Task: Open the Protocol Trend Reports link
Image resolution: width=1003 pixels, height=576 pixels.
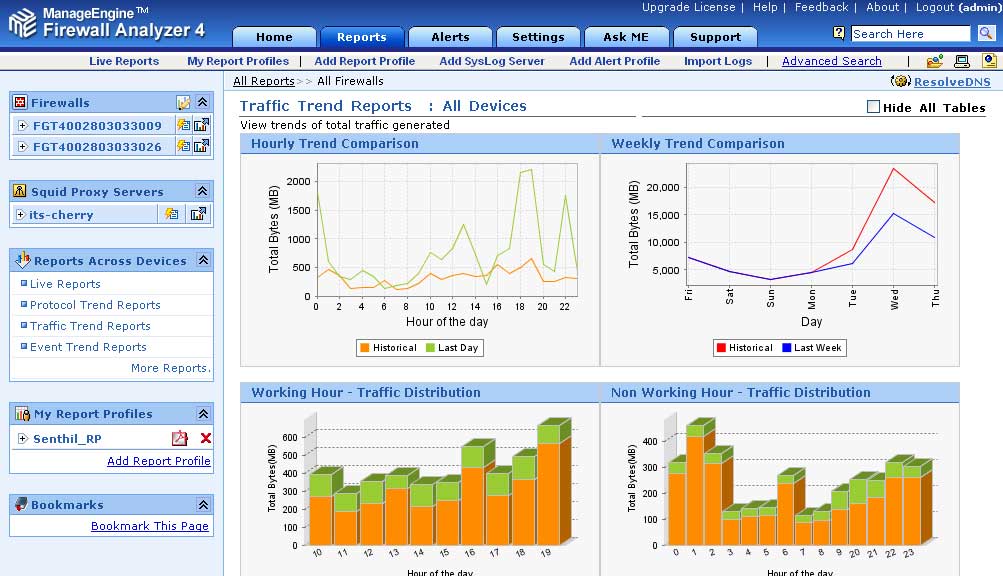Action: coord(95,305)
